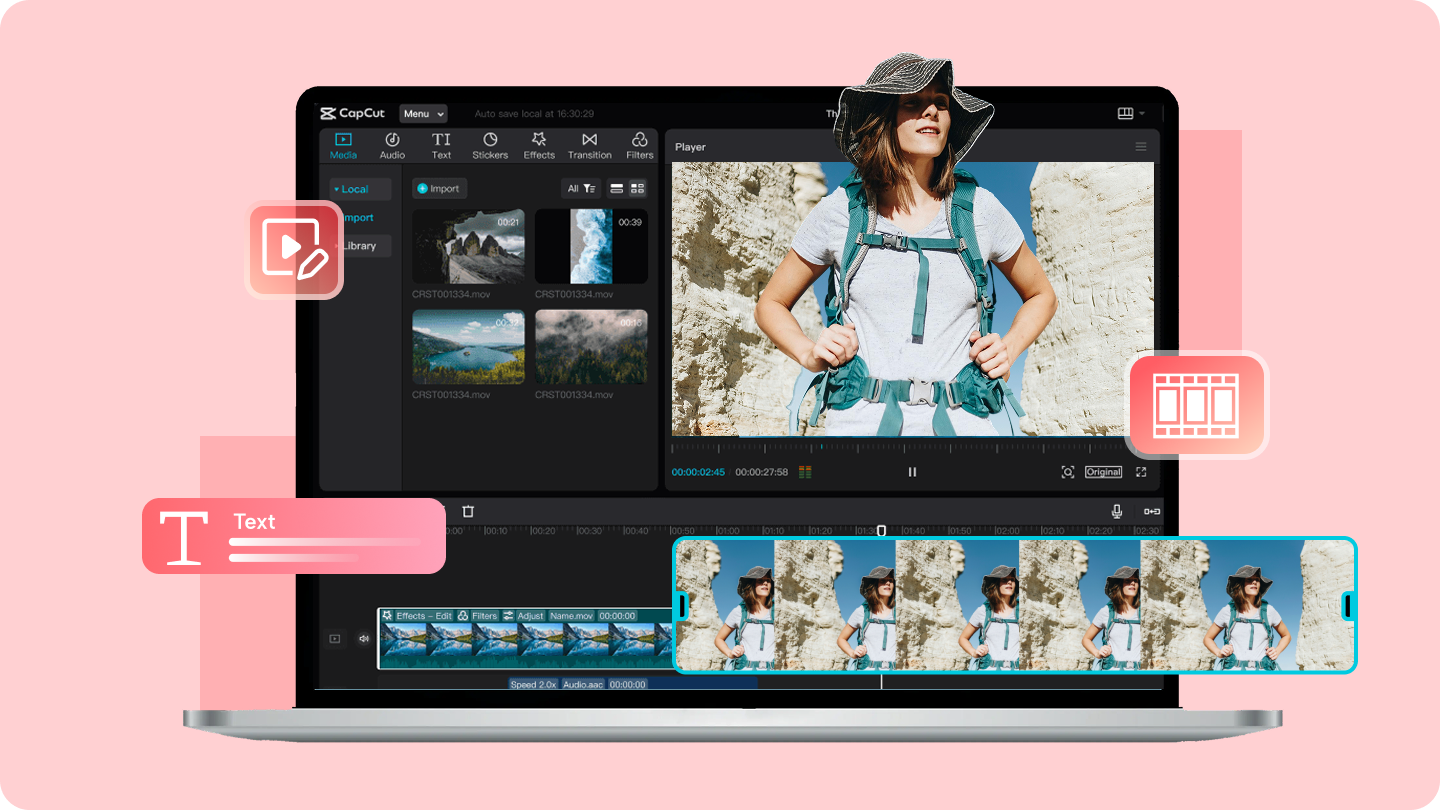Open the All filter dropdown
1440x810 pixels.
click(x=580, y=188)
